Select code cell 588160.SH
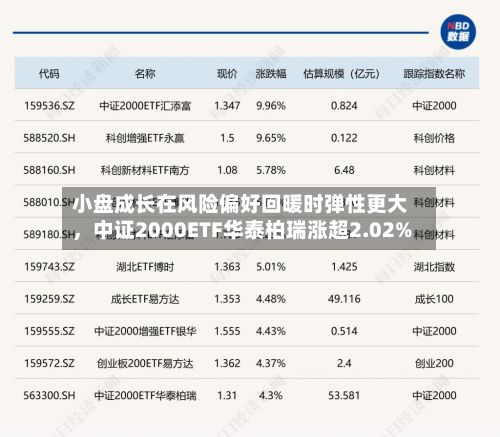500x437 pixels. [49, 170]
